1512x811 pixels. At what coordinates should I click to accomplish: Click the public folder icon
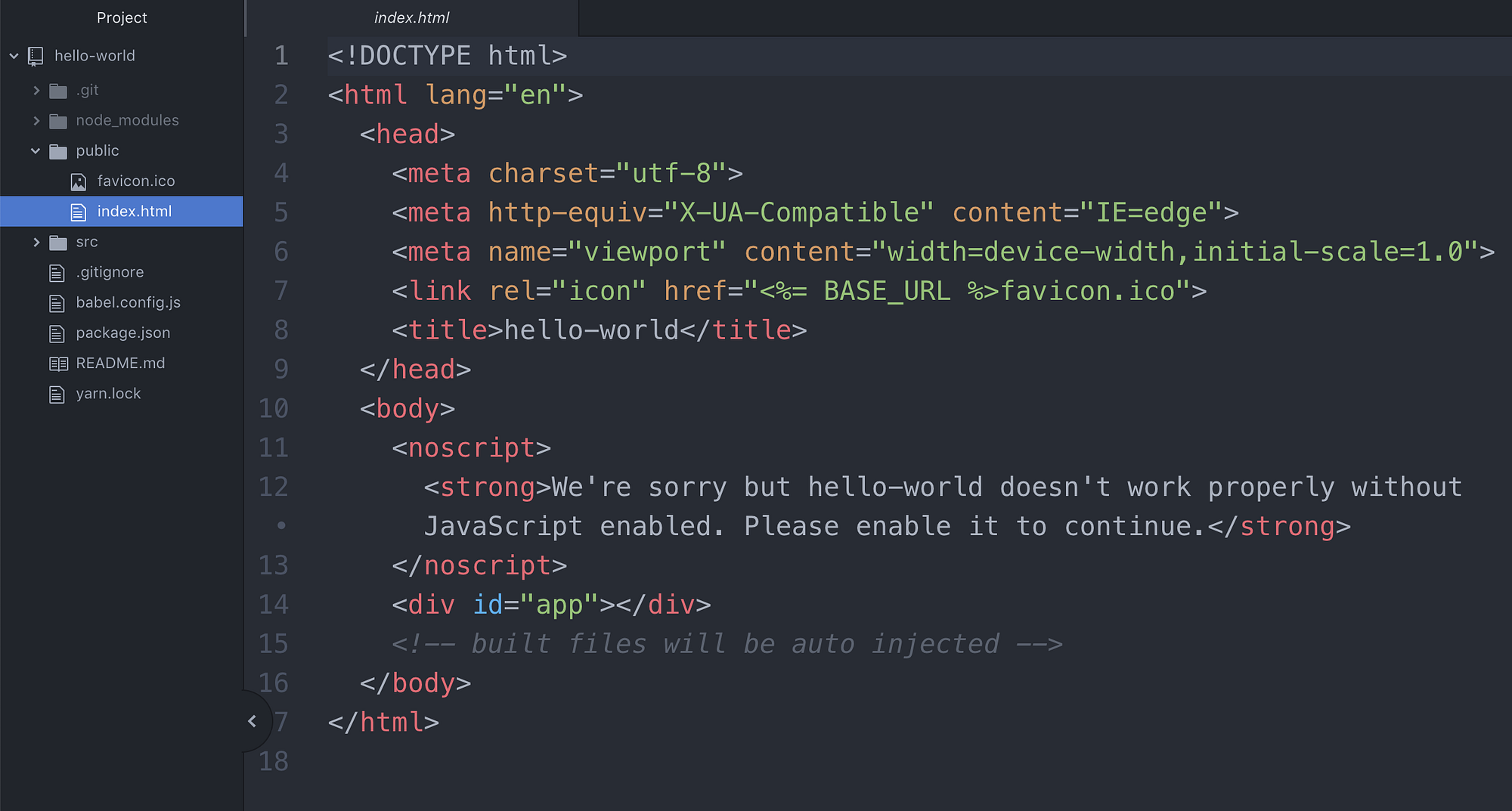click(x=59, y=150)
